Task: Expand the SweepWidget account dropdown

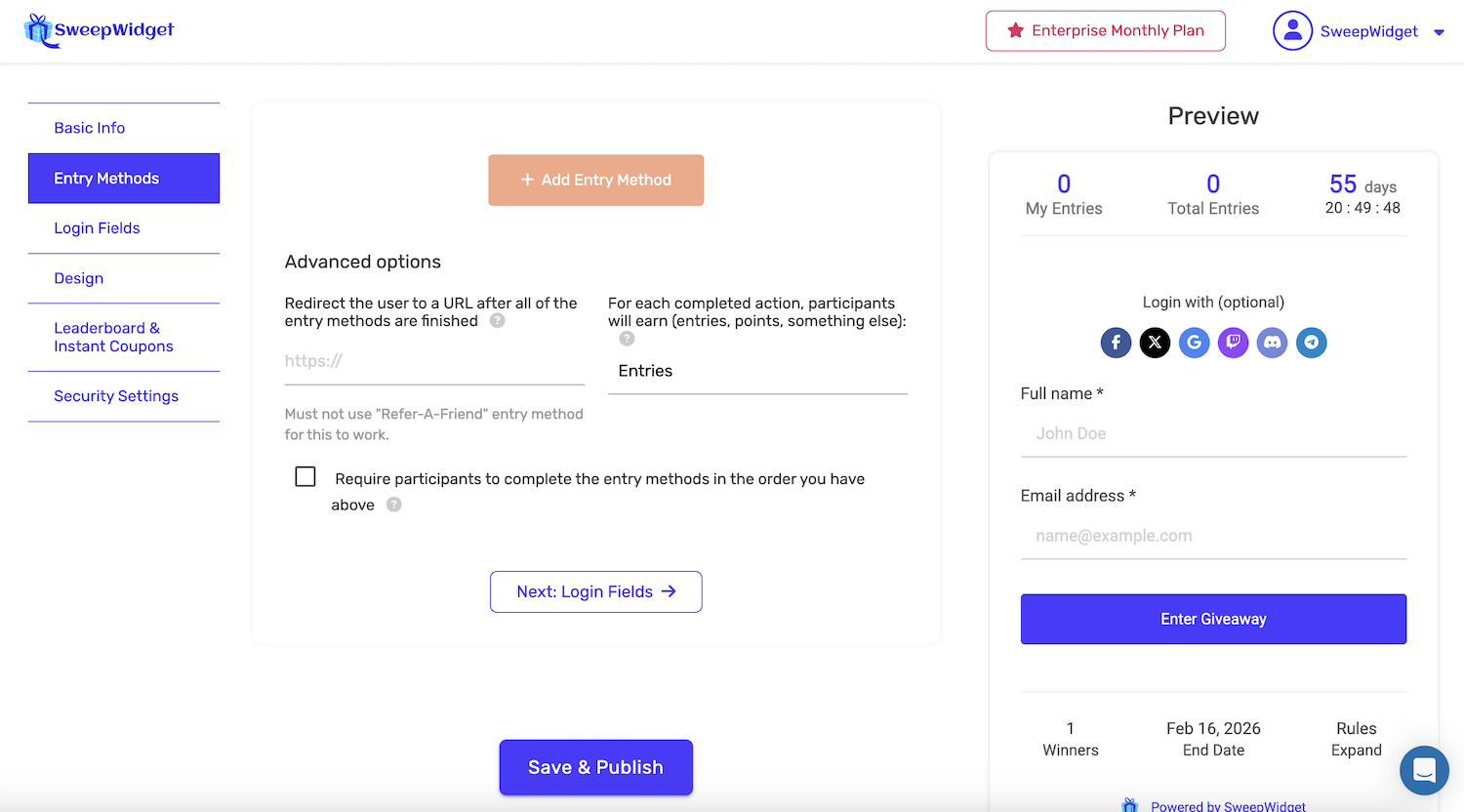Action: click(x=1440, y=31)
